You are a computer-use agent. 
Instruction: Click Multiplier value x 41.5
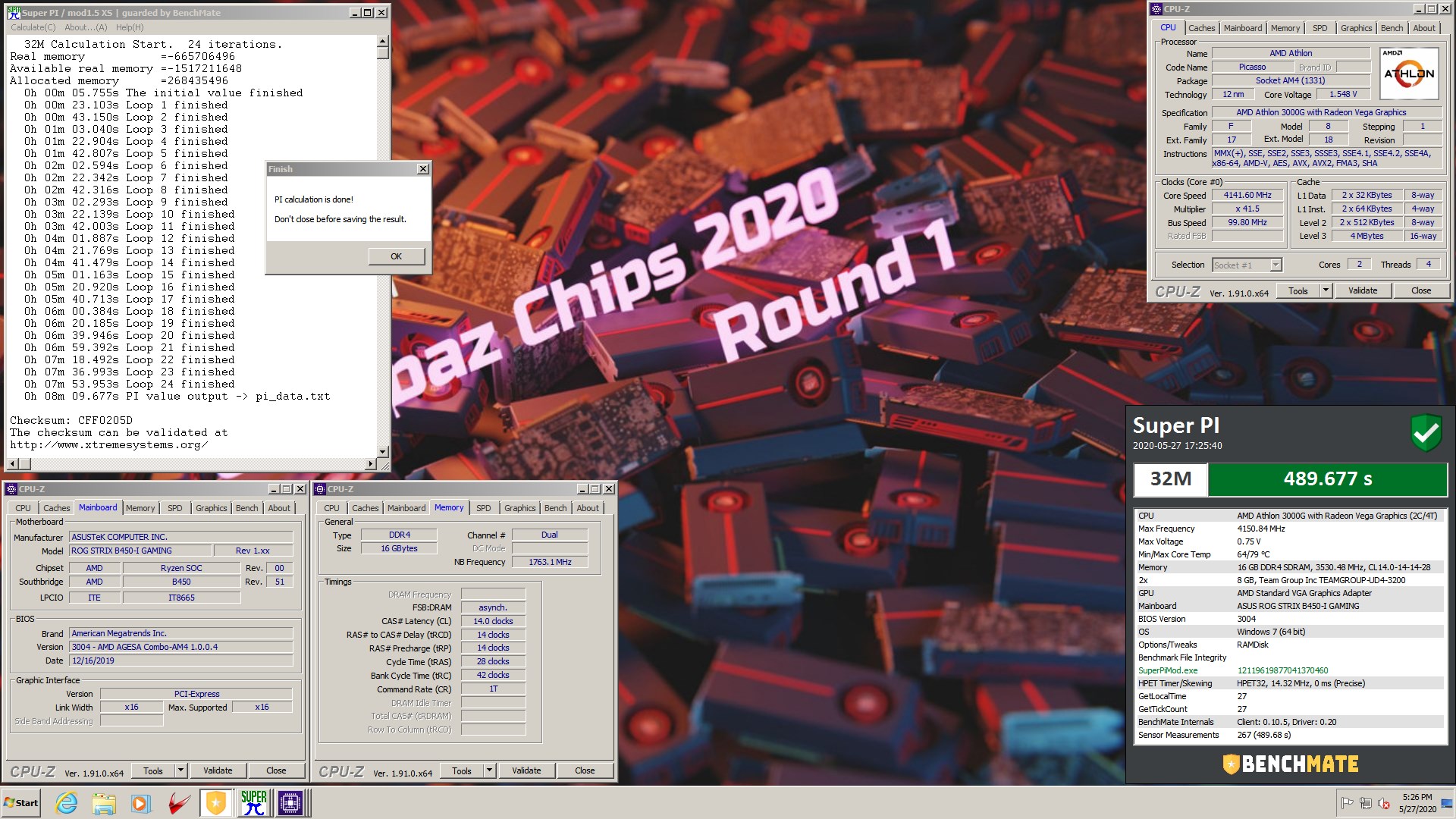(1247, 209)
